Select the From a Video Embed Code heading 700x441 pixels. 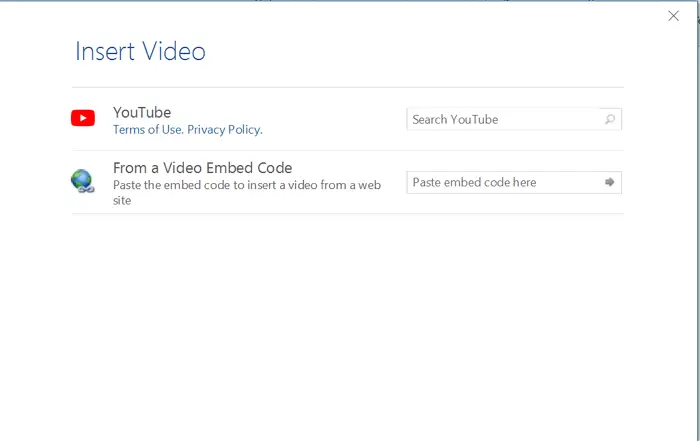[203, 168]
